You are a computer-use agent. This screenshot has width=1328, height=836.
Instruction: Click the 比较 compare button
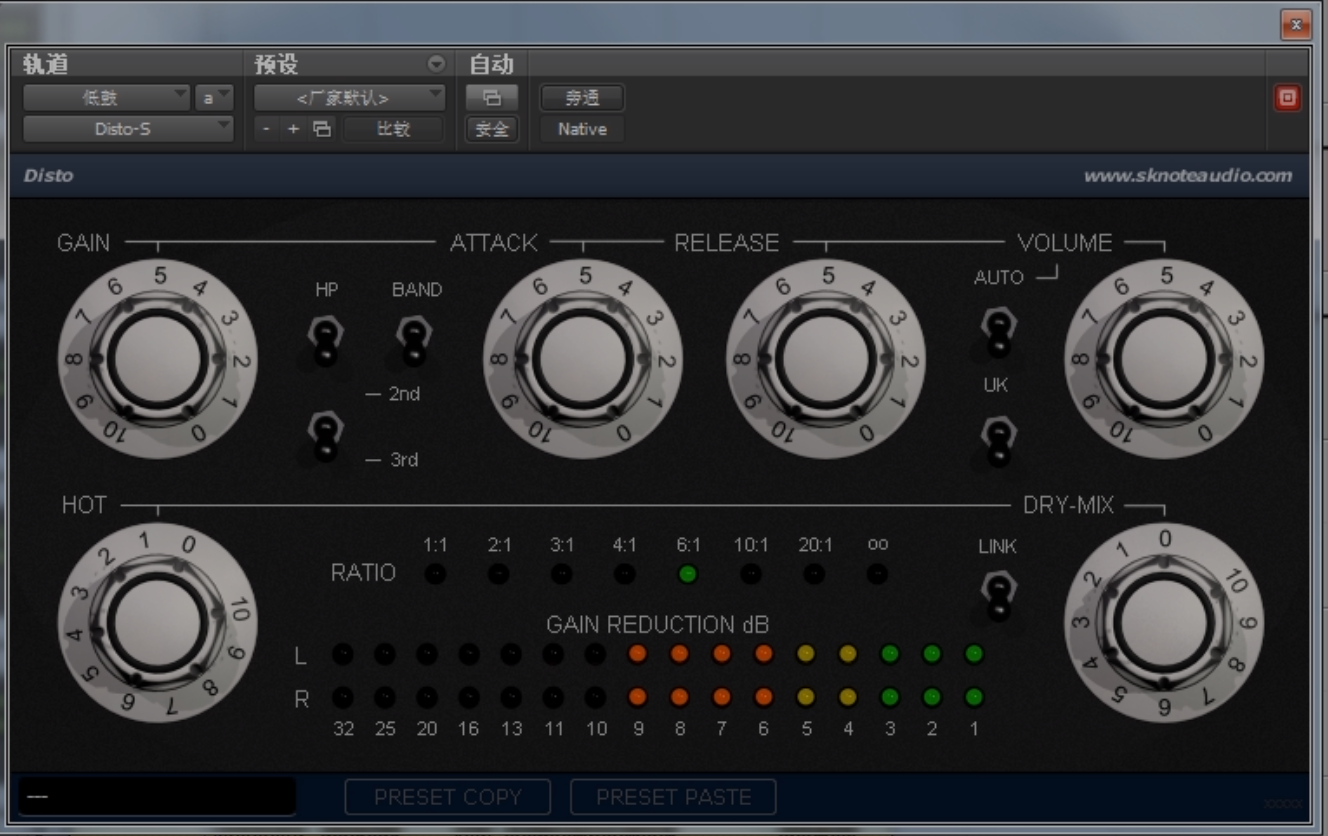[393, 129]
